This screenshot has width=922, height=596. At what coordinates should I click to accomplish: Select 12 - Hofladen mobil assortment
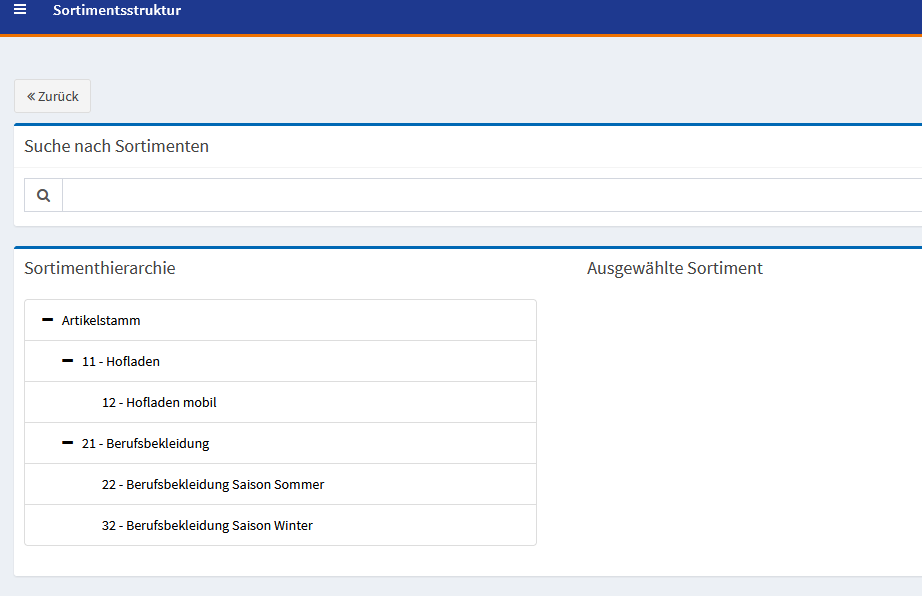click(159, 403)
